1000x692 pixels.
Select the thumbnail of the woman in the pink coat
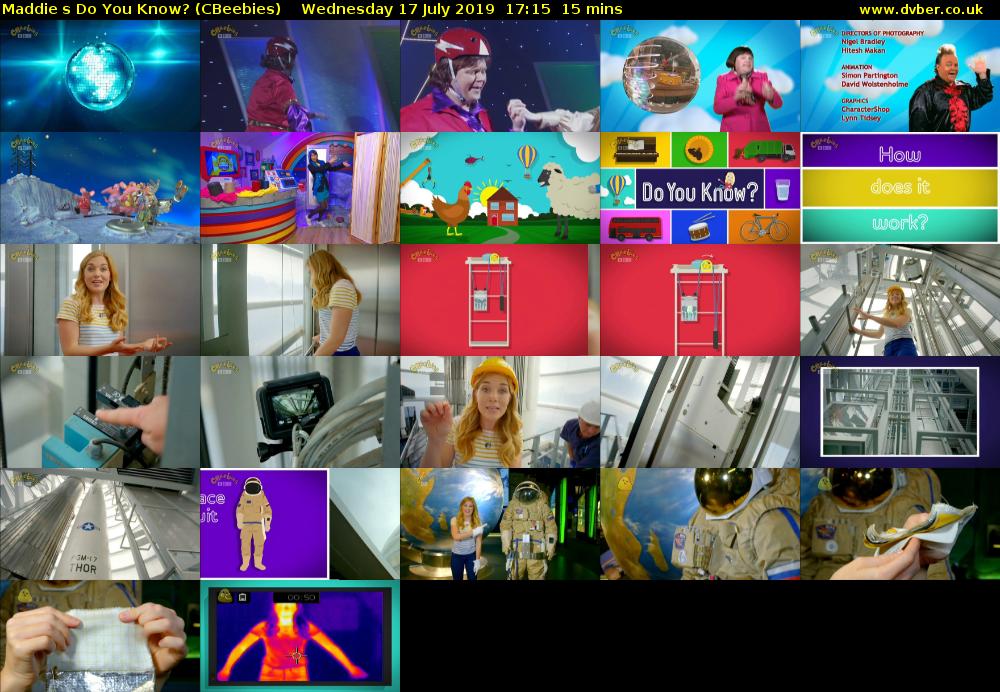(x=700, y=75)
